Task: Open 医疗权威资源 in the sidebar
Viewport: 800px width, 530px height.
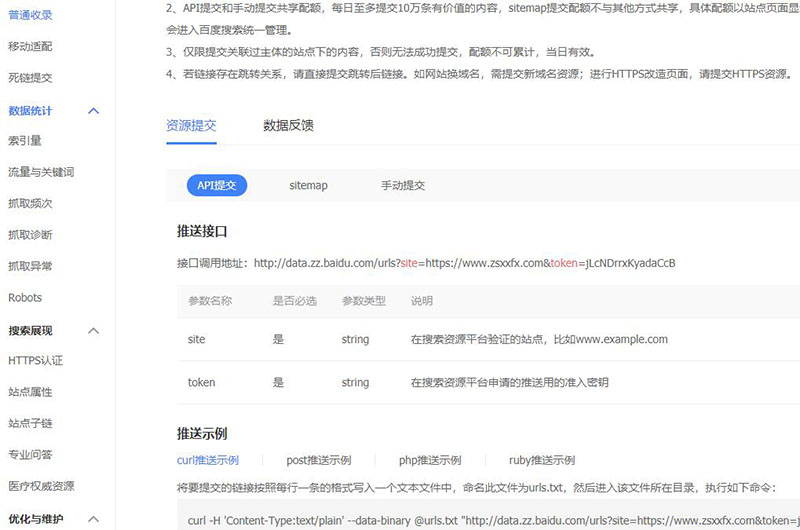Action: pos(41,486)
